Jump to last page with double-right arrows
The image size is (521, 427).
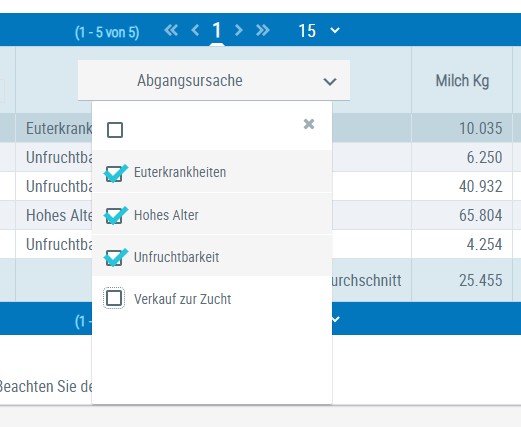(x=263, y=30)
